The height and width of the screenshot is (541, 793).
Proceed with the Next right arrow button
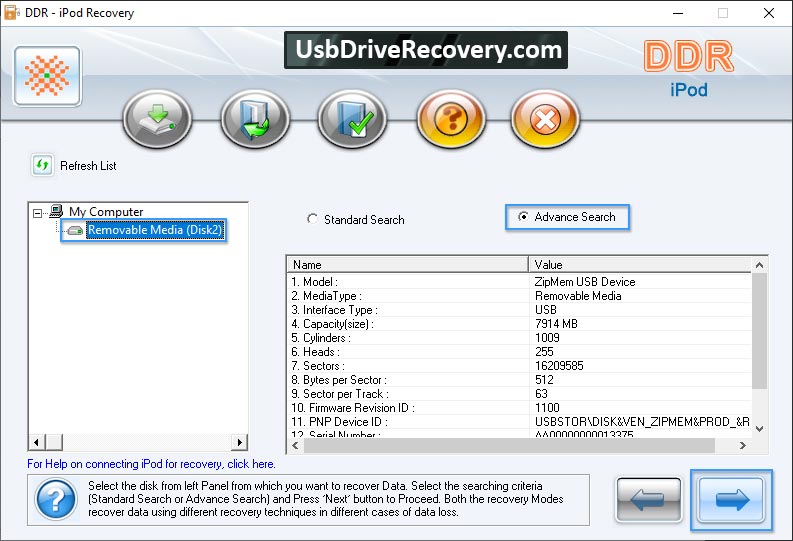731,500
